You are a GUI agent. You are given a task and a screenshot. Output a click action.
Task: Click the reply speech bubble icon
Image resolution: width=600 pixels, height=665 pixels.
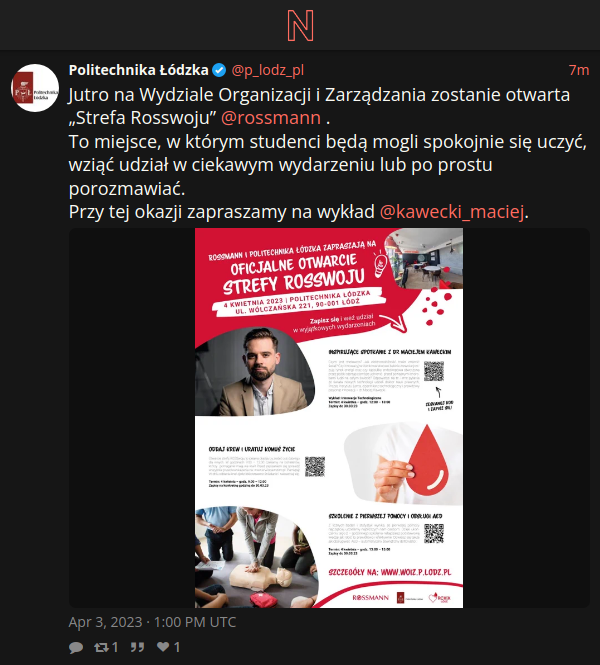[x=76, y=647]
